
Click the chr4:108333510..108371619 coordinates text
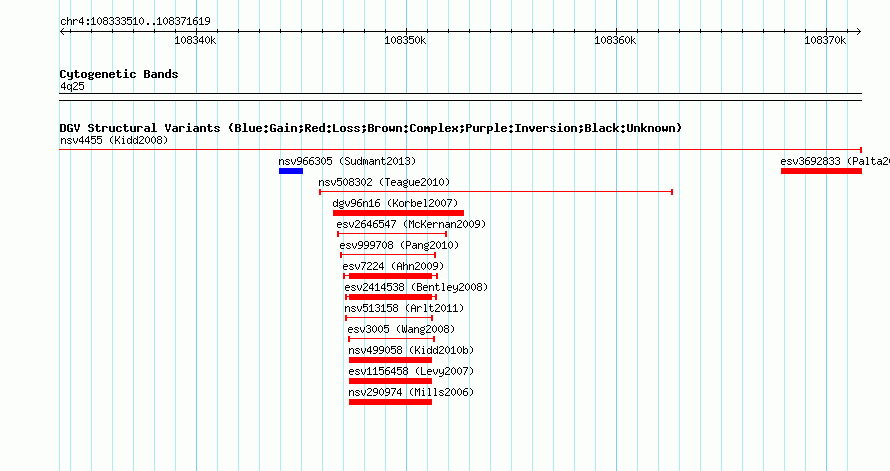click(135, 21)
